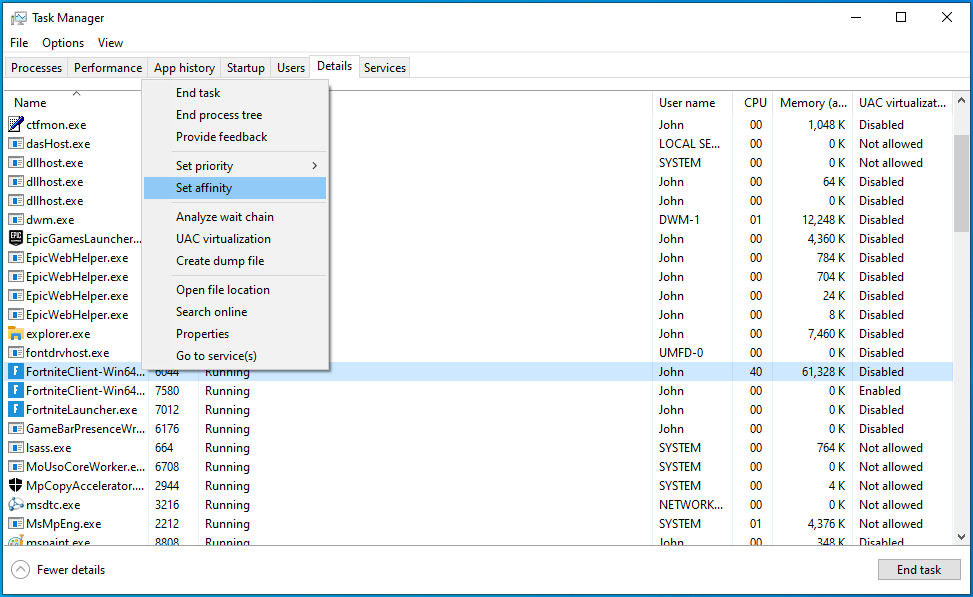Click the vertical scrollbar thumb
This screenshot has width=973, height=597.
pyautogui.click(x=961, y=183)
